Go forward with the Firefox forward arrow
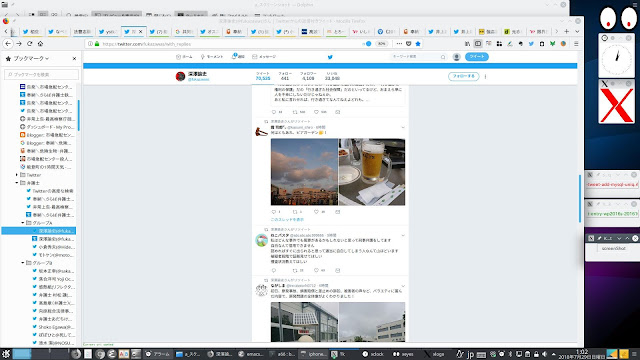 pyautogui.click(x=19, y=44)
